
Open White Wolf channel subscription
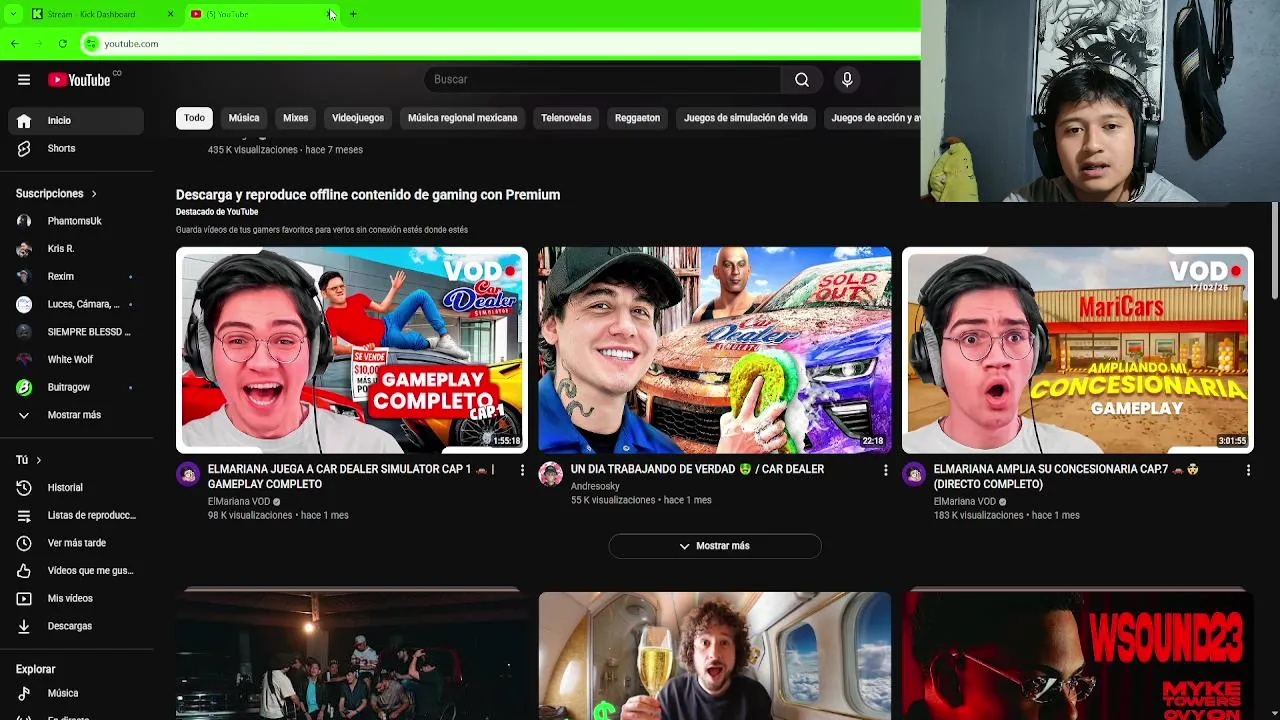[76, 360]
